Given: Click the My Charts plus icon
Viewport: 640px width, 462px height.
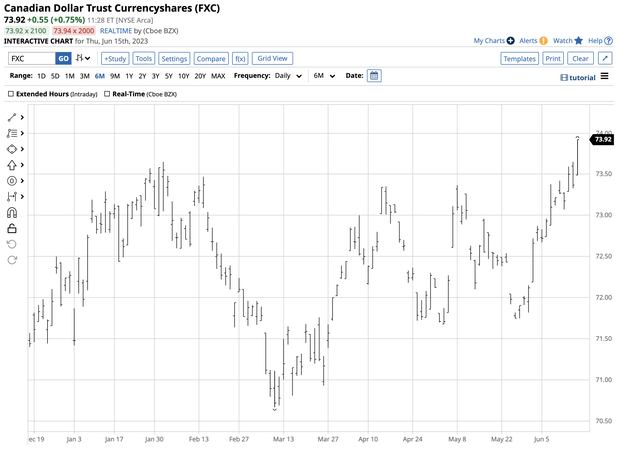Looking at the screenshot, I should [x=511, y=41].
